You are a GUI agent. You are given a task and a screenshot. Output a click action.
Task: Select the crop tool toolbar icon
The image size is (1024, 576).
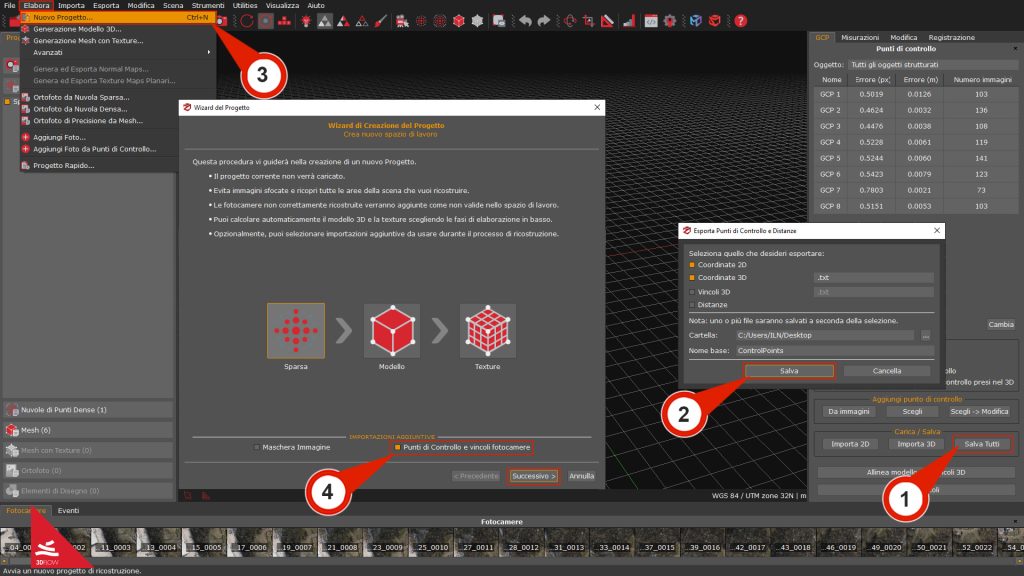click(x=588, y=21)
